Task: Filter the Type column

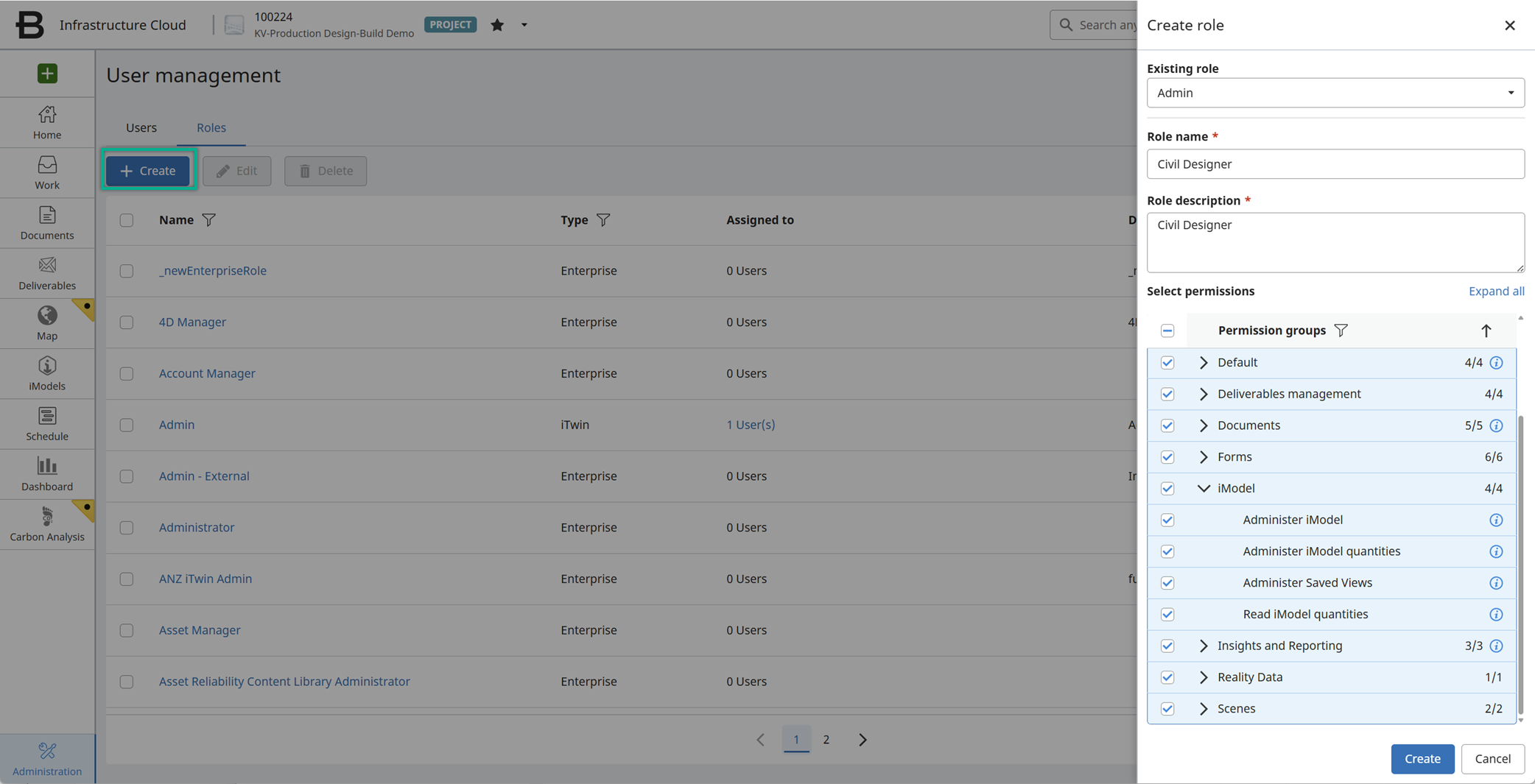Action: point(603,220)
